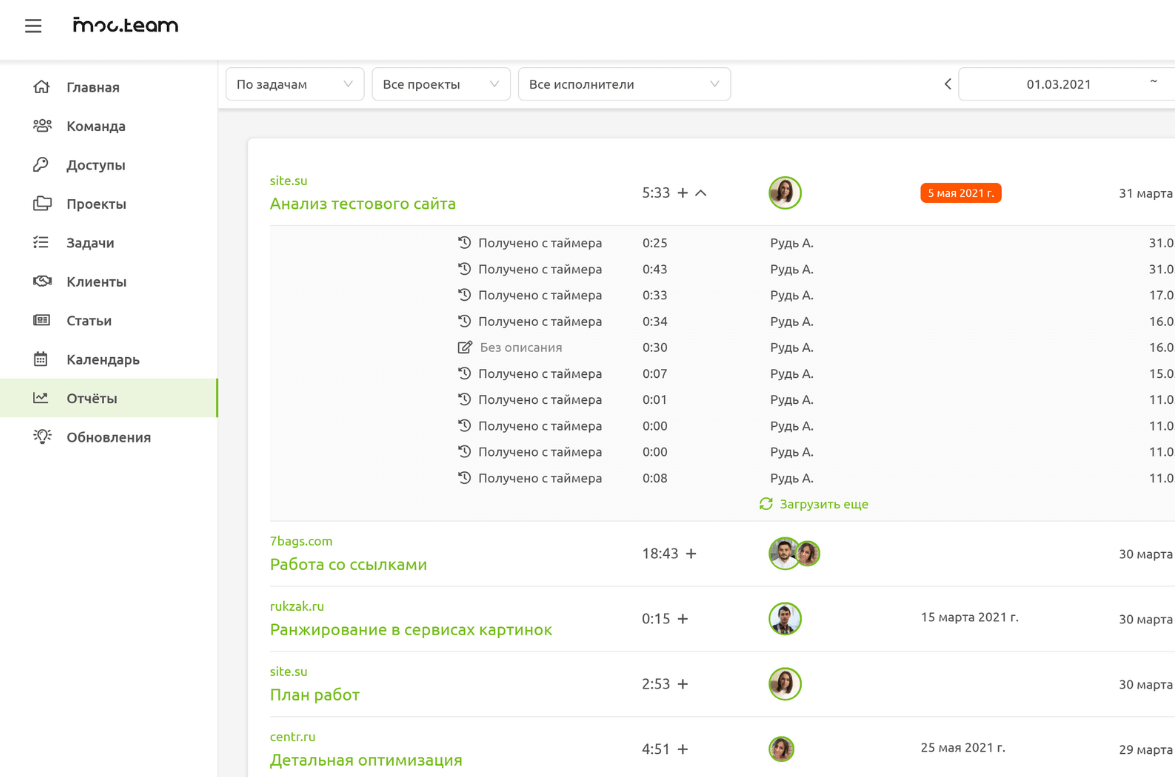Select the Задачи list icon
Viewport: 1175px width, 777px height.
[41, 242]
